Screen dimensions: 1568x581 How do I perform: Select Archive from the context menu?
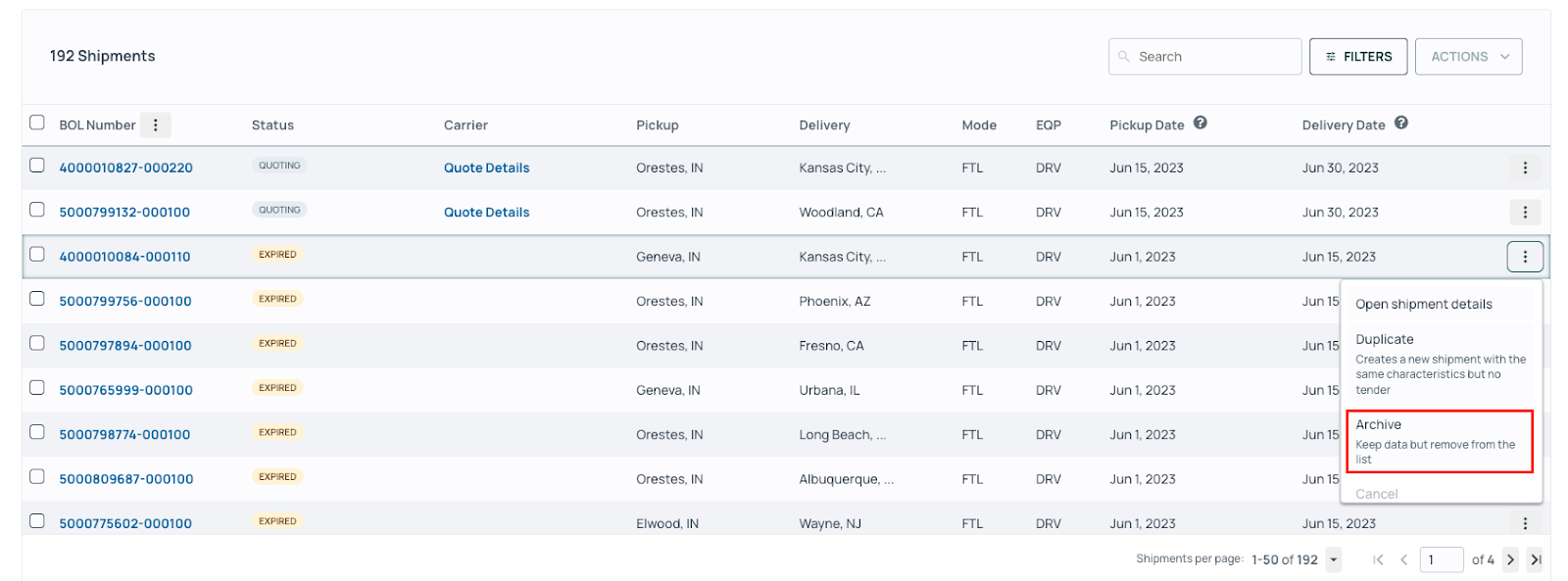click(1436, 441)
